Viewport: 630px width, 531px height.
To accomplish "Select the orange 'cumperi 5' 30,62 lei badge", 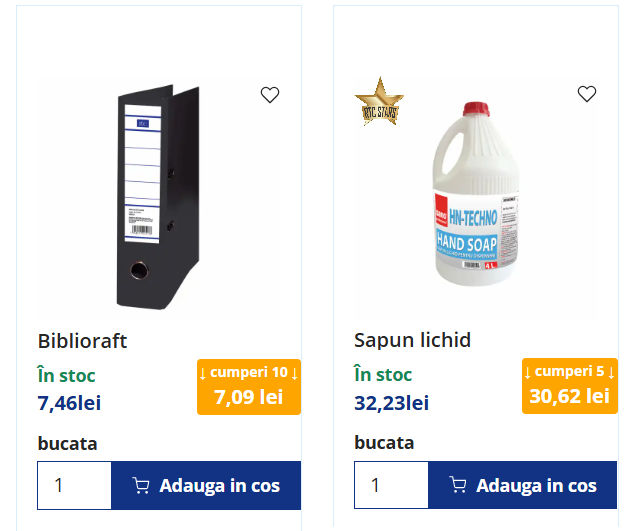I will click(569, 385).
